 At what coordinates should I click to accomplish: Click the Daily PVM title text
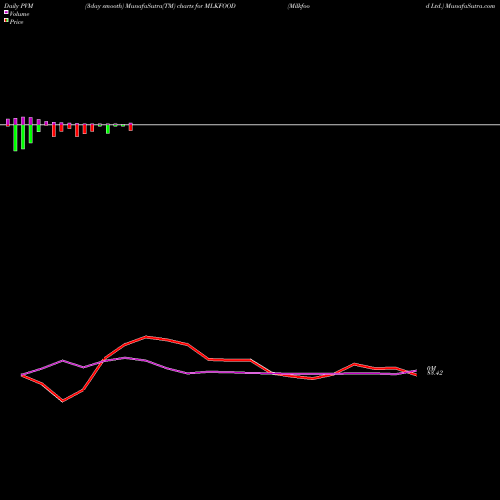19,6
